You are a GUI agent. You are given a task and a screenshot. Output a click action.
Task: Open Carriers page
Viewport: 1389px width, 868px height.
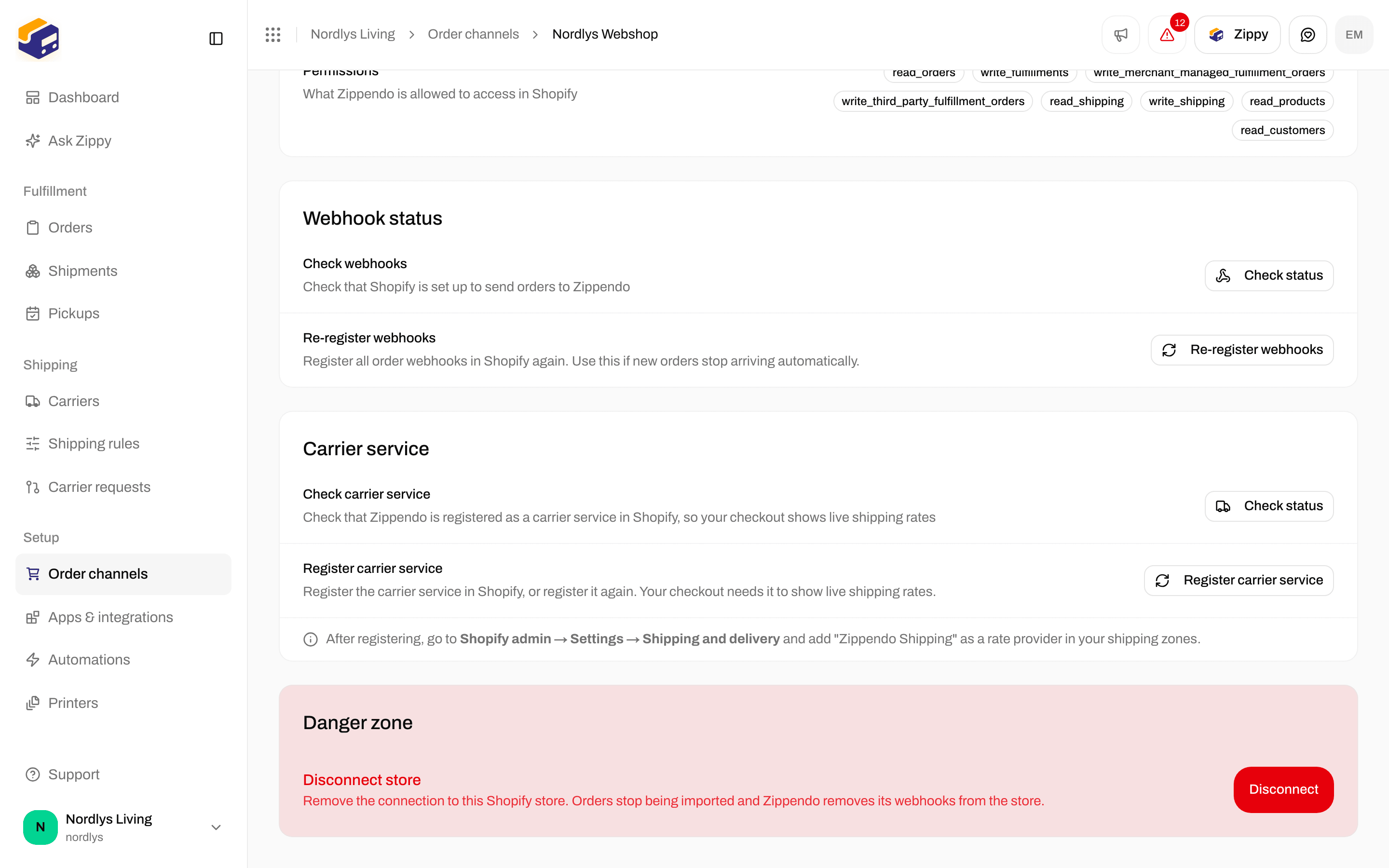click(123, 401)
